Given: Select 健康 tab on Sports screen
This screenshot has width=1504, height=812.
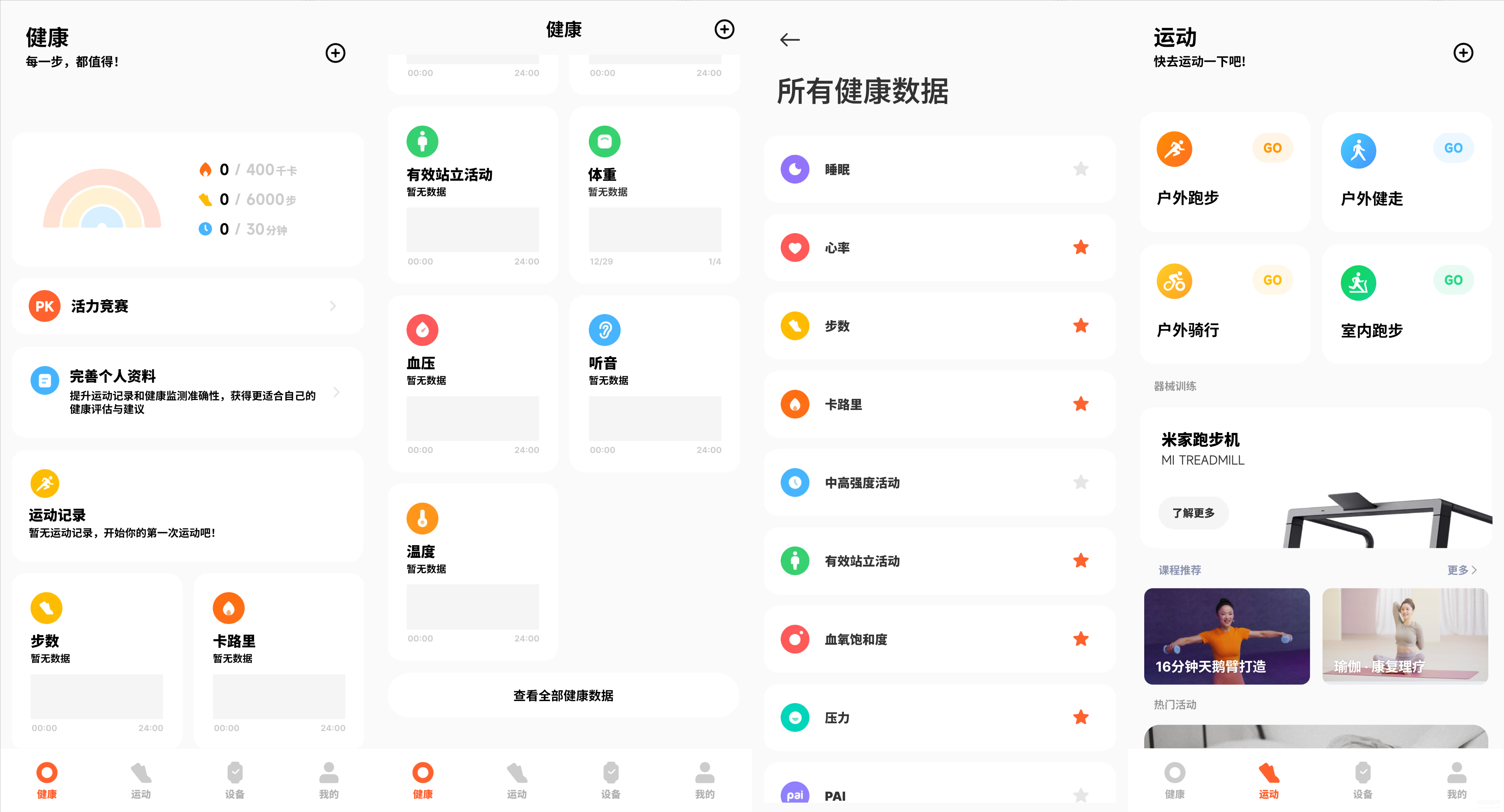Looking at the screenshot, I should pos(1175,781).
